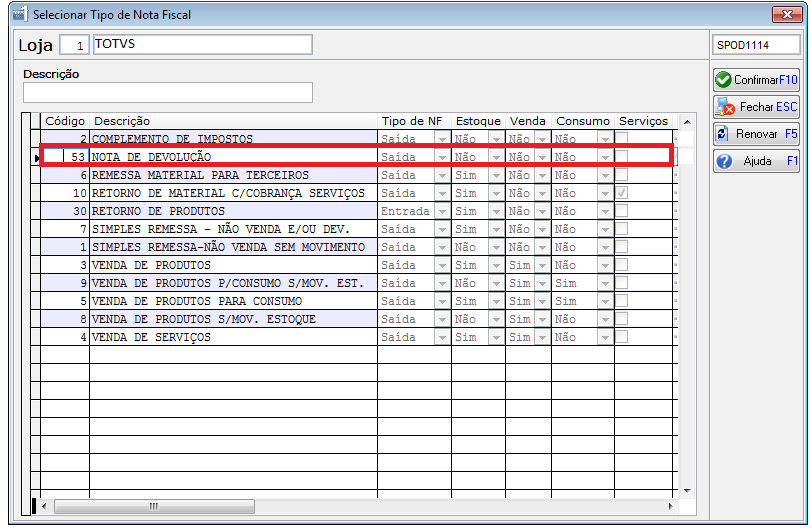Toggle Serviços checkbox for NOTA DE DEVOLUÇÃO

pos(622,156)
